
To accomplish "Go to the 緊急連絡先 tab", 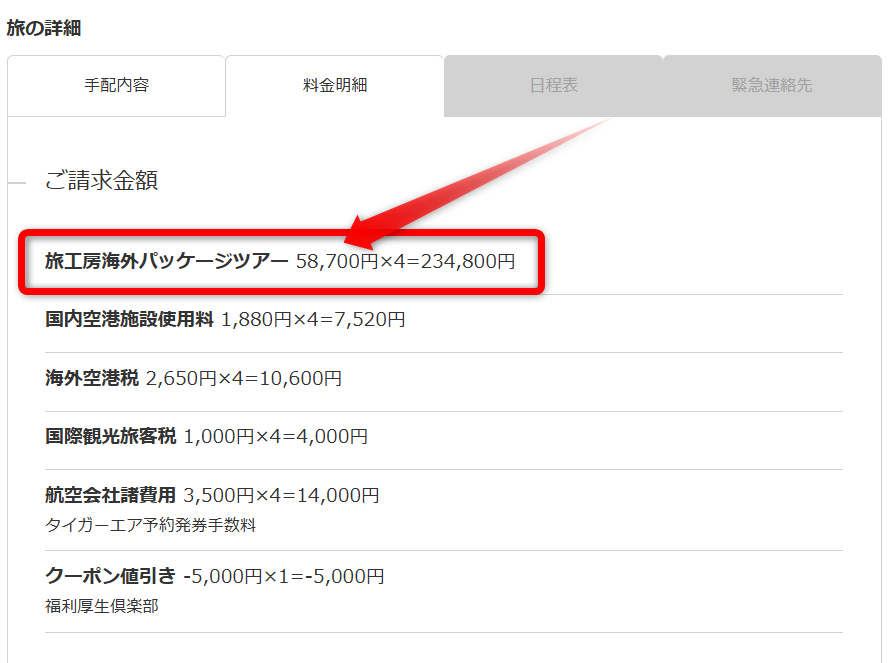I will point(771,86).
